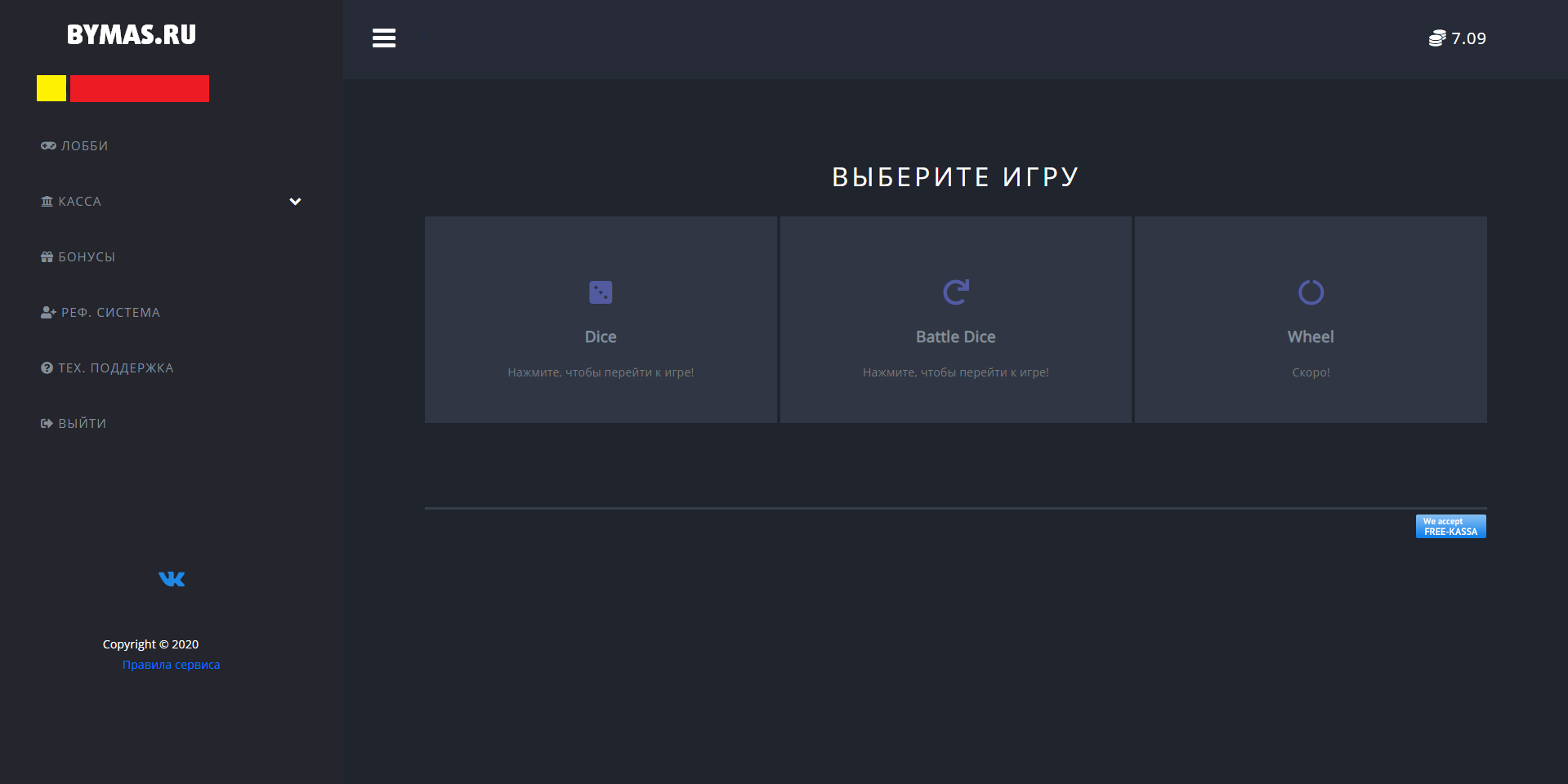Screen dimensions: 1568x784
Task: Click the gift icon beside Бонусы
Action: coord(47,257)
